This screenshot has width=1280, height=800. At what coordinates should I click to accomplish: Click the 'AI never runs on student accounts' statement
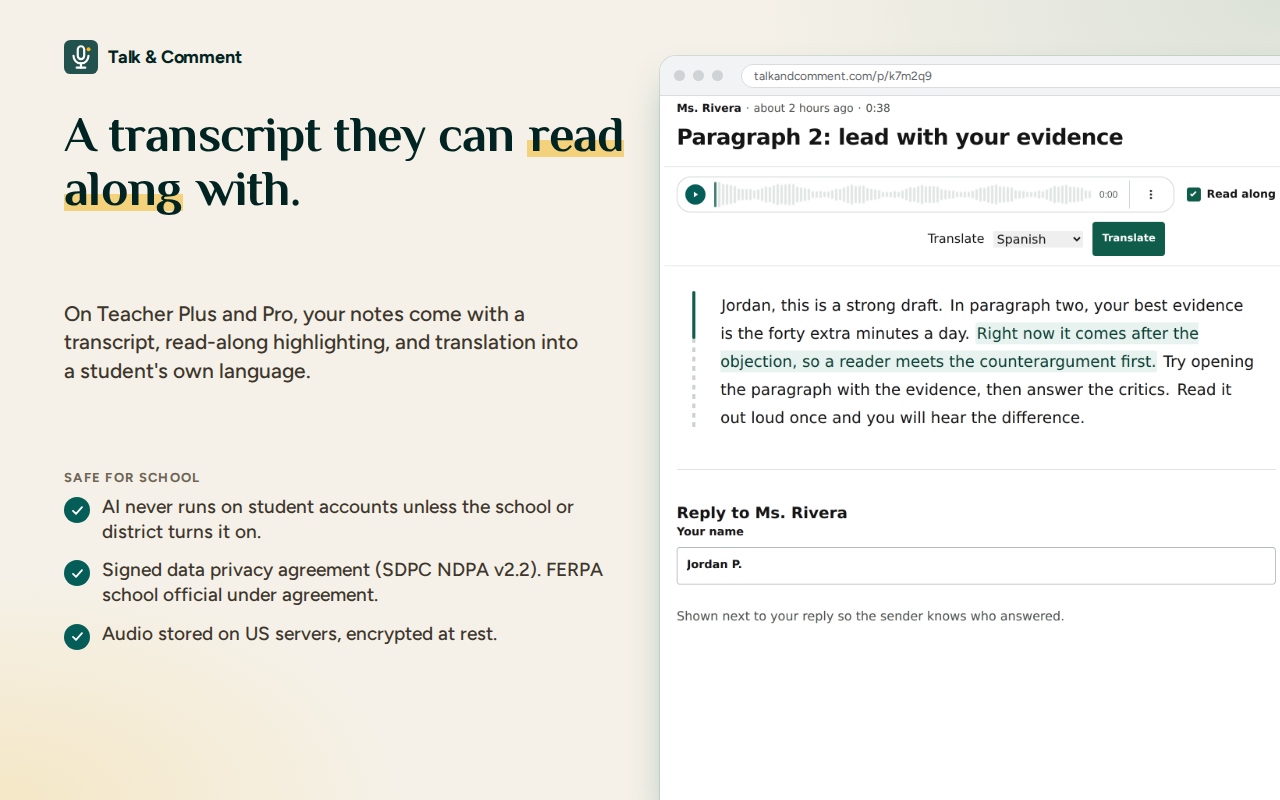[338, 519]
